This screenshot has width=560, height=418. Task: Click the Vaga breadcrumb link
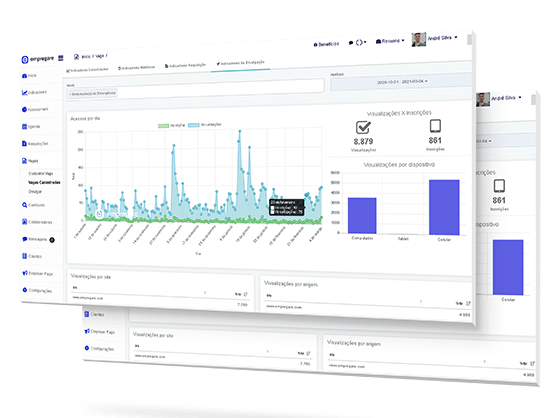point(100,56)
